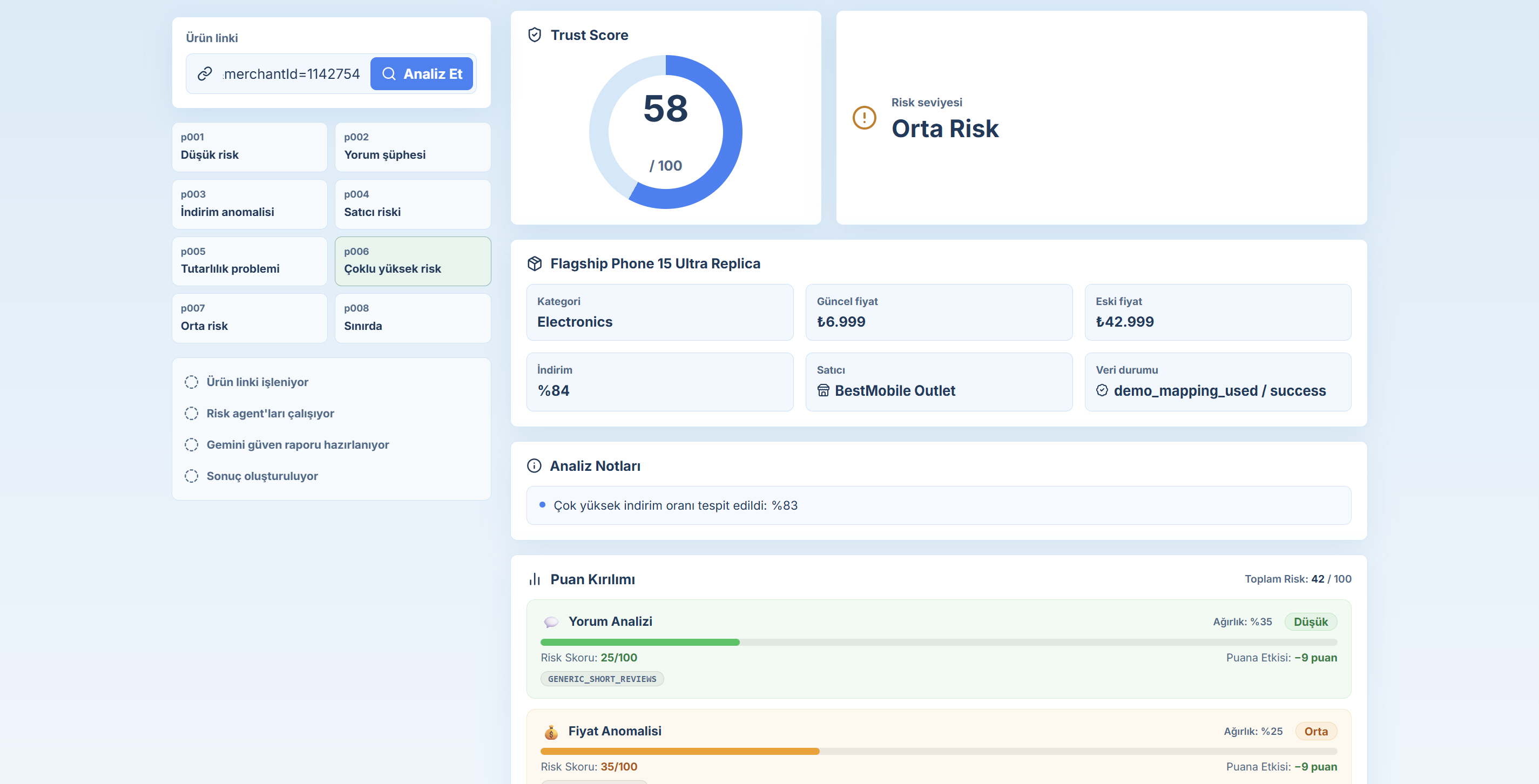Click the Düşük badge on Yorum Analizi
The height and width of the screenshot is (784, 1539).
coord(1311,621)
